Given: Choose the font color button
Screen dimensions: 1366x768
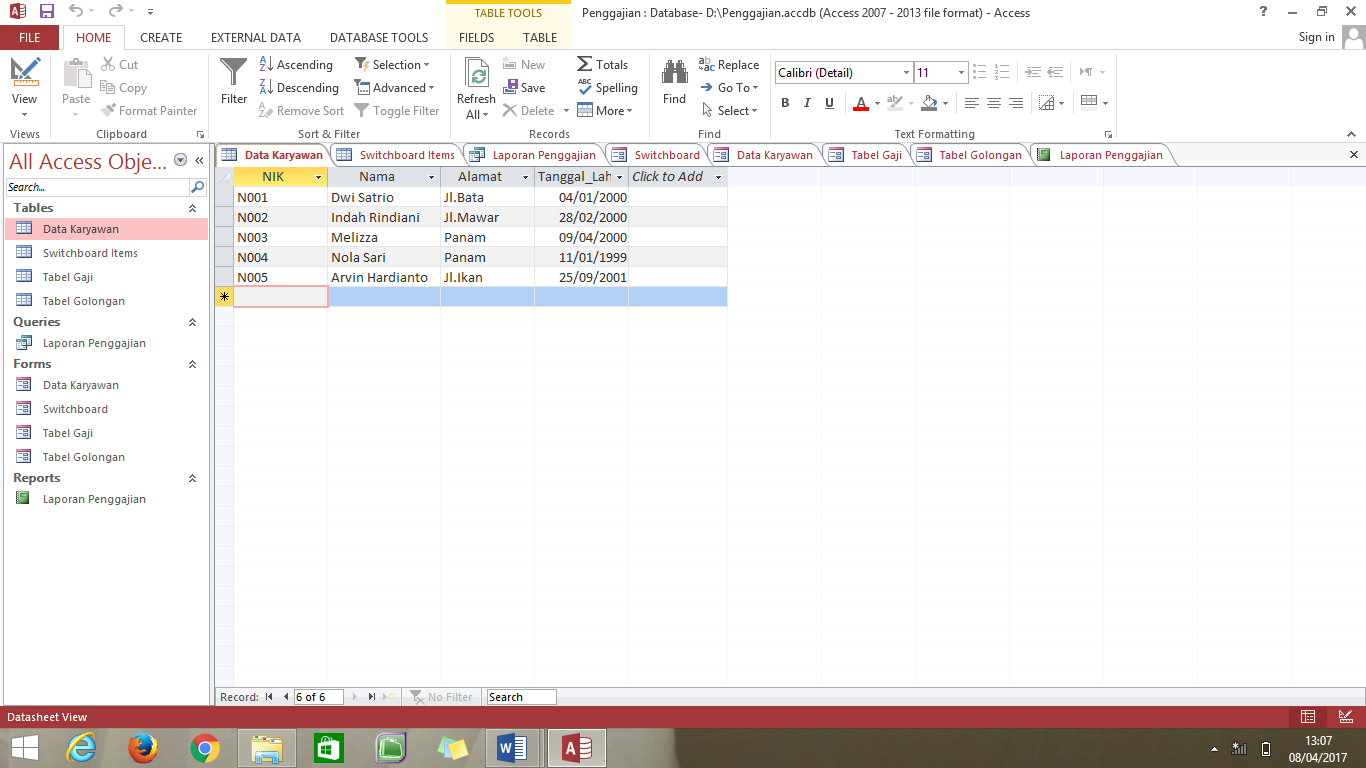Looking at the screenshot, I should [861, 103].
